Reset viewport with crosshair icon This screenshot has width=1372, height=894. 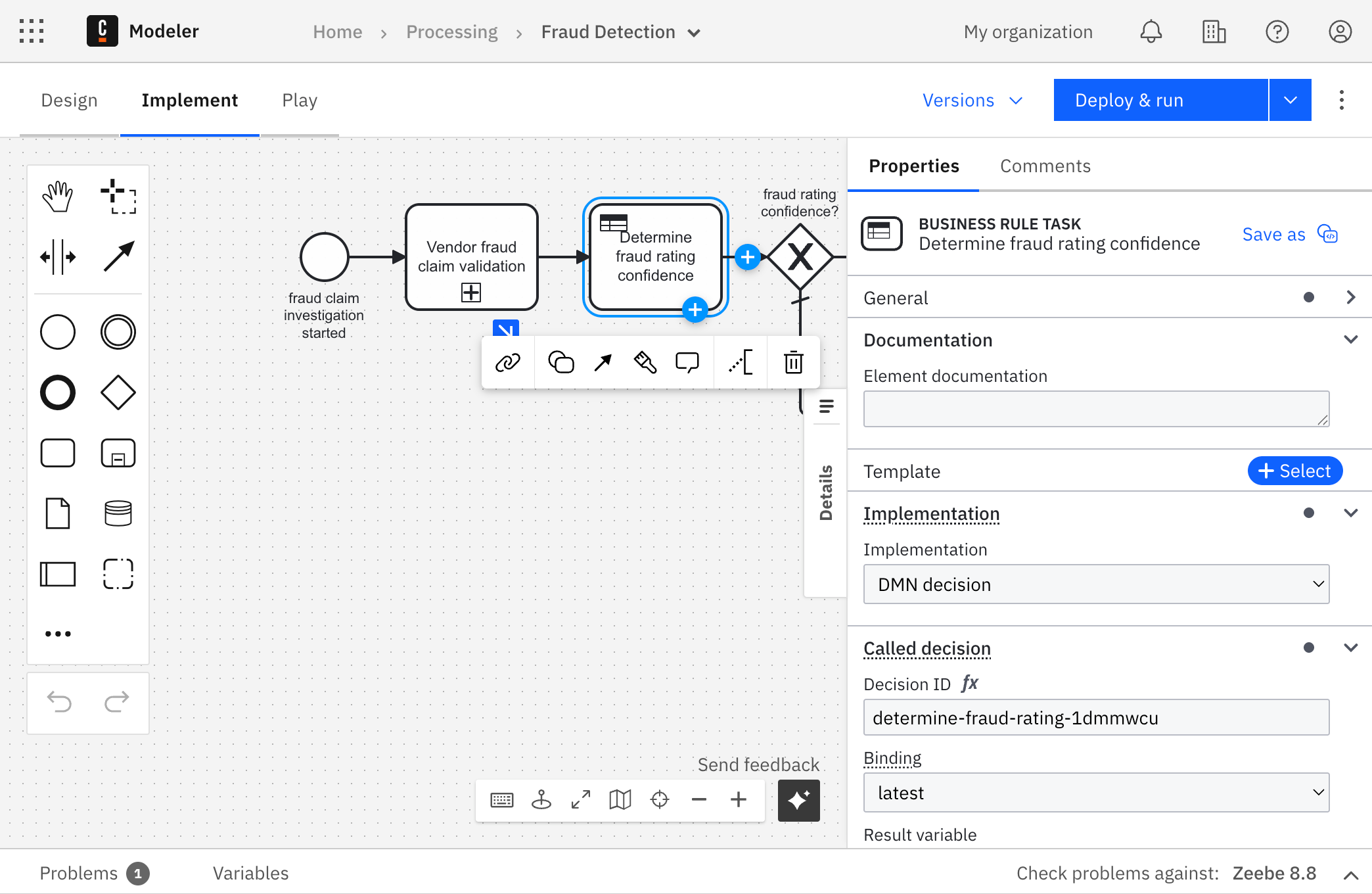click(660, 800)
